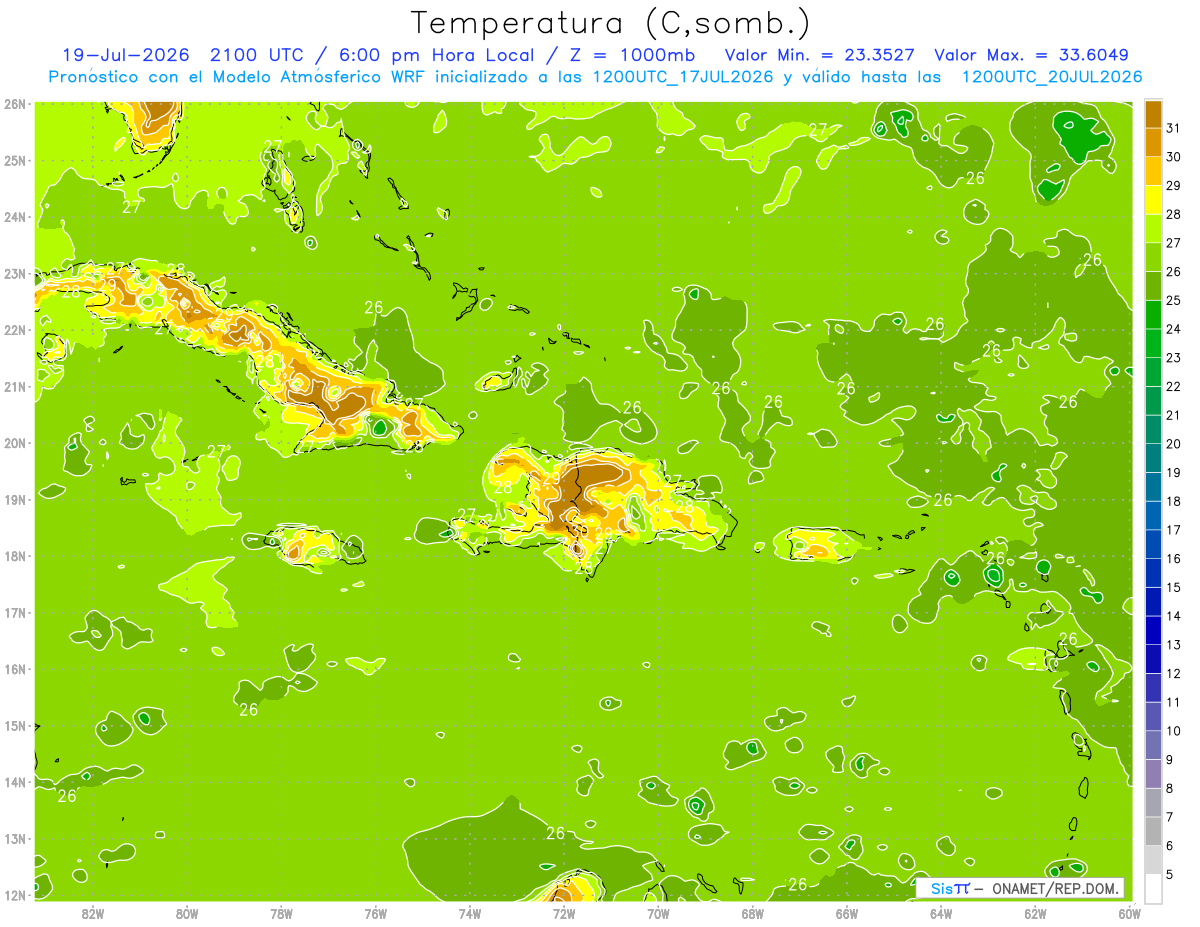1200x927 pixels.
Task: Click the 70W longitude axis label
Action: pyautogui.click(x=658, y=913)
